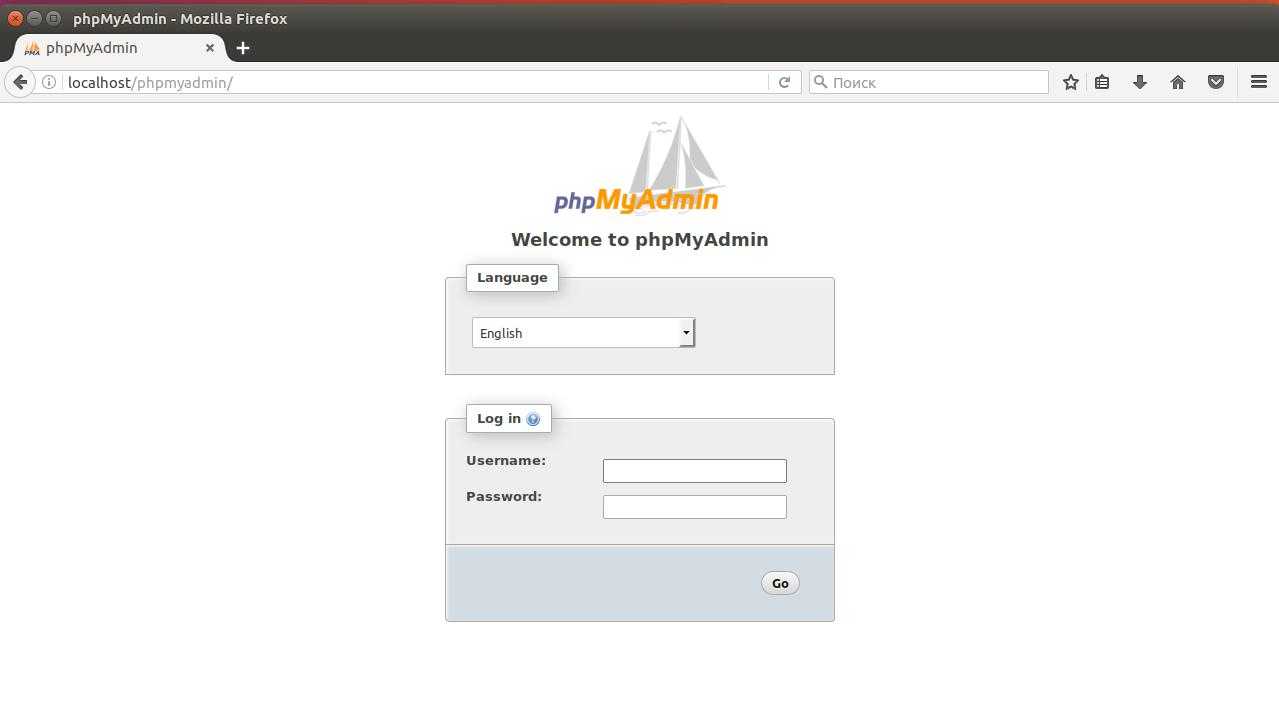Focus the Password input field
1279x703 pixels.
[x=695, y=507]
